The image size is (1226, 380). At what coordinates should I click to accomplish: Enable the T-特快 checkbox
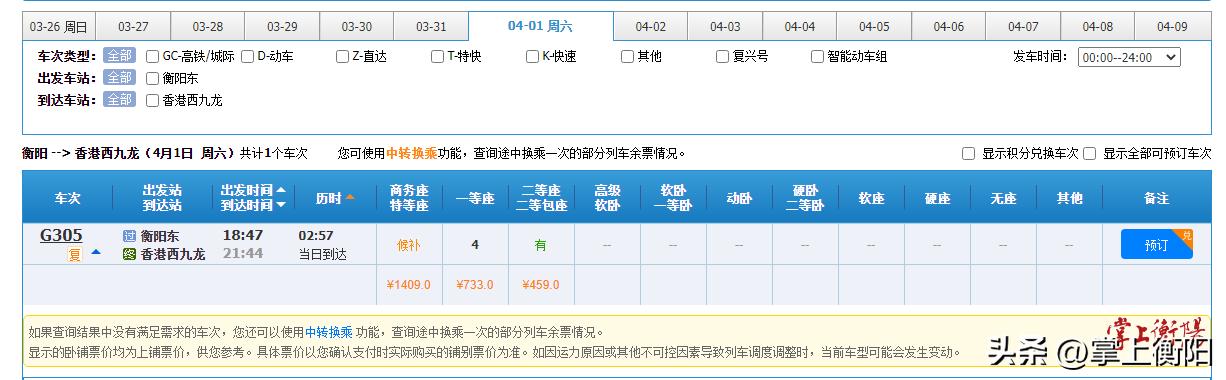(x=438, y=57)
